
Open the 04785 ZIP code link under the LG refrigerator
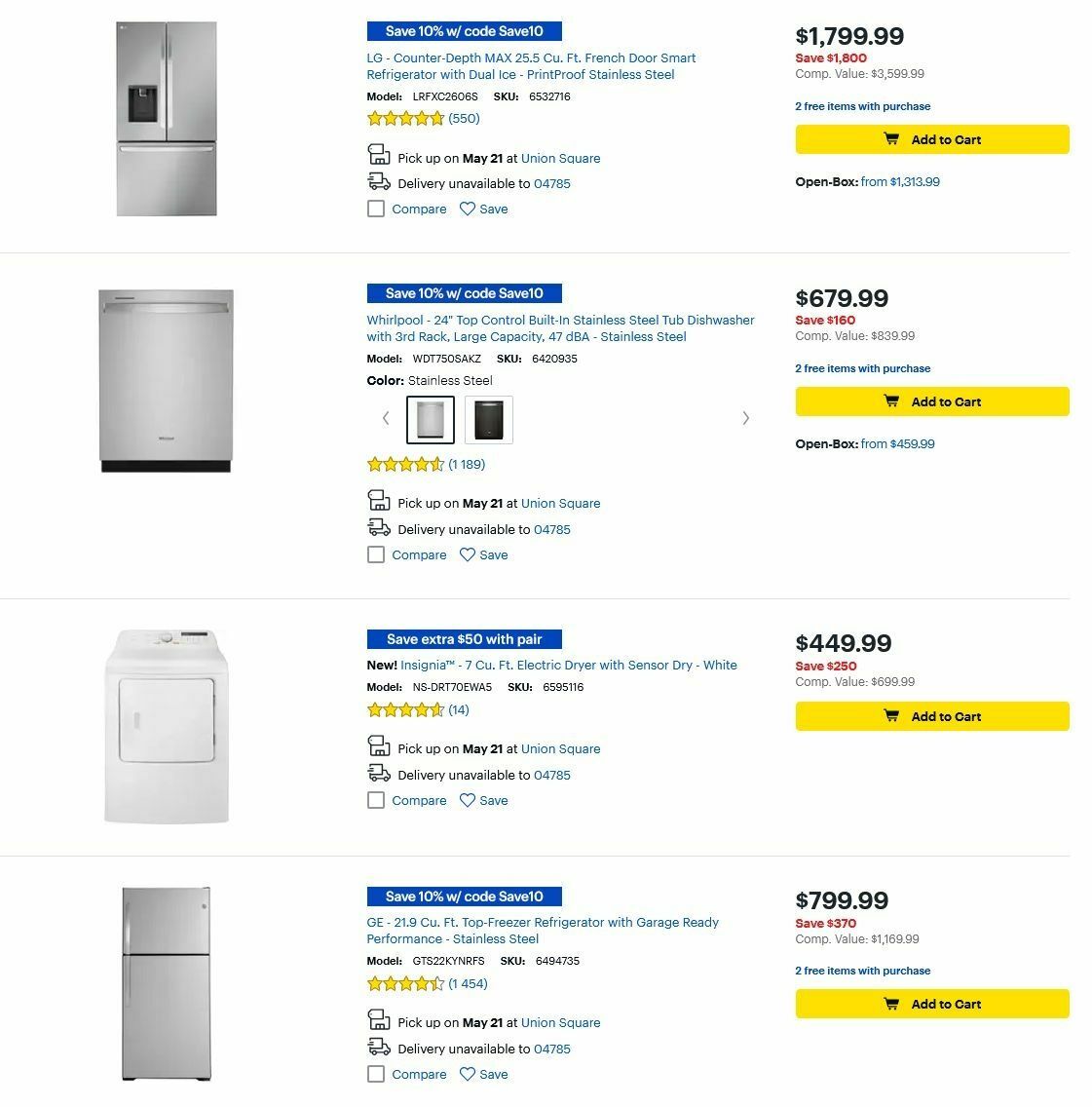pyautogui.click(x=551, y=183)
